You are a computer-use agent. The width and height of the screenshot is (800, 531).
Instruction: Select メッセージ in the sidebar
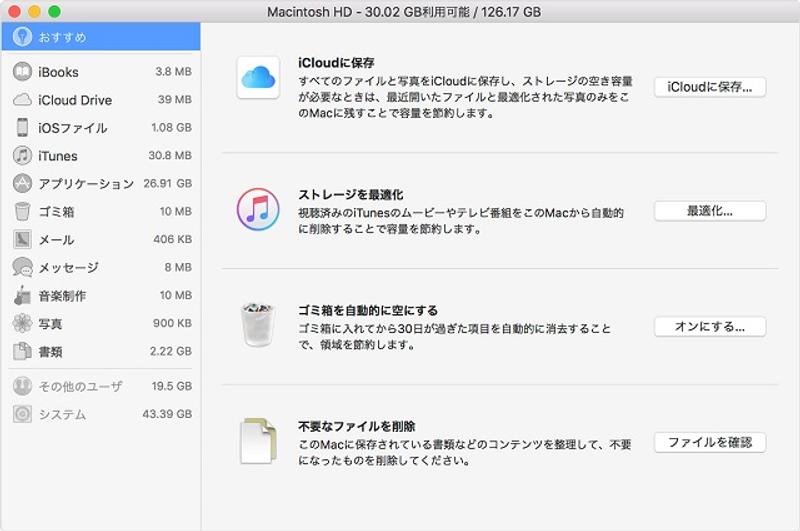101,267
